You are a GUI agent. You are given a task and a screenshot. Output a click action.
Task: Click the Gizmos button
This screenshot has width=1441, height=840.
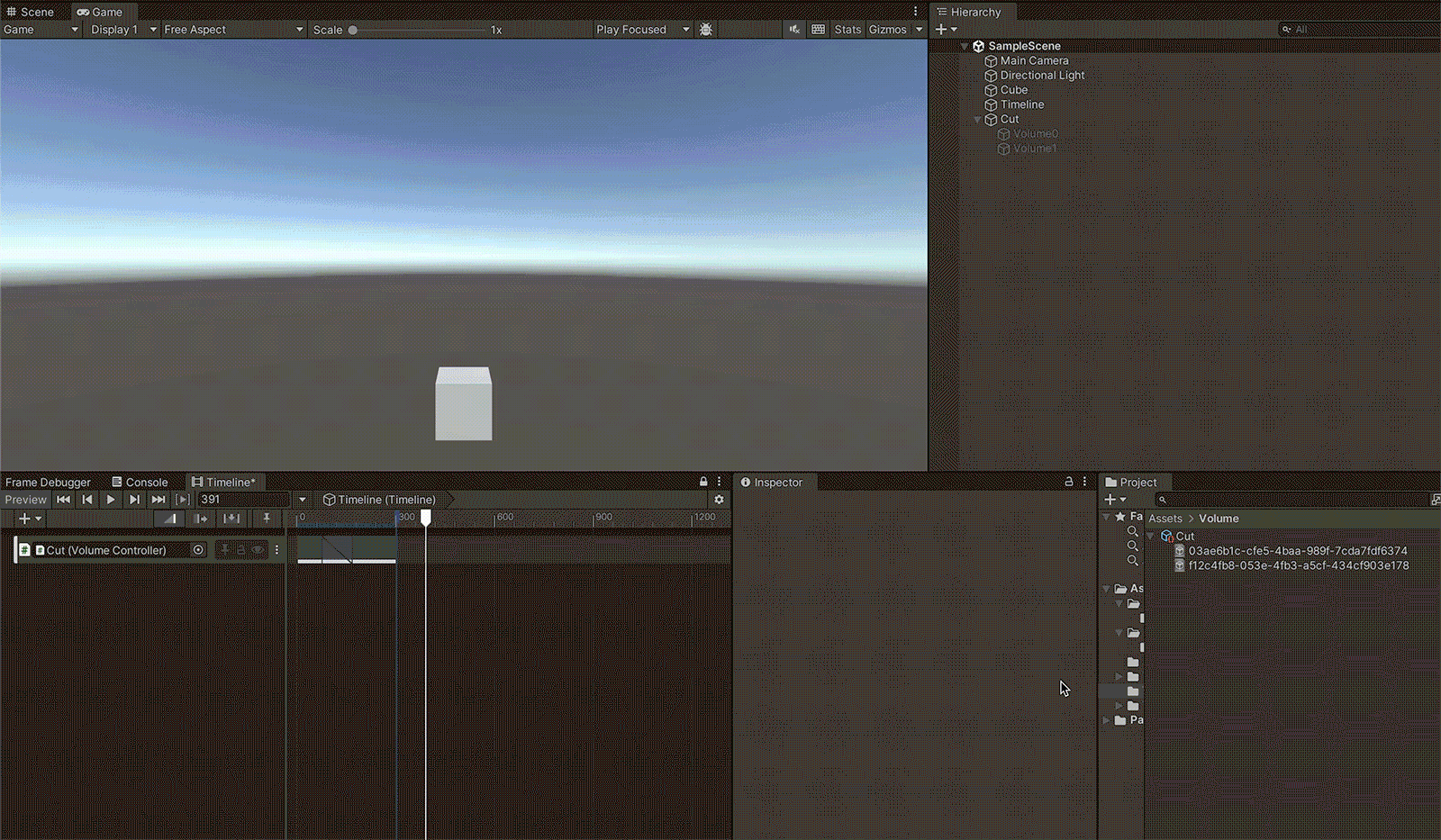[x=887, y=30]
